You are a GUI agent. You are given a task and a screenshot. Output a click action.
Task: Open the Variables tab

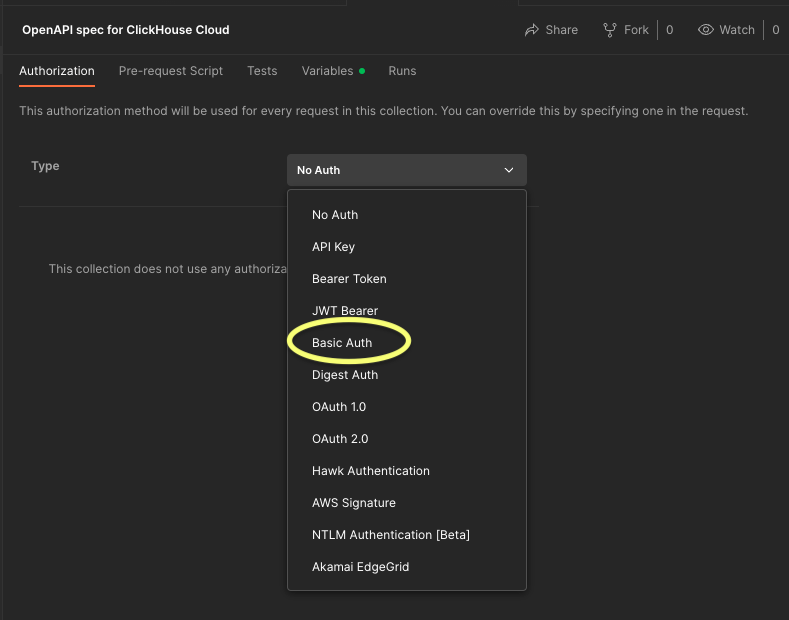pos(328,71)
